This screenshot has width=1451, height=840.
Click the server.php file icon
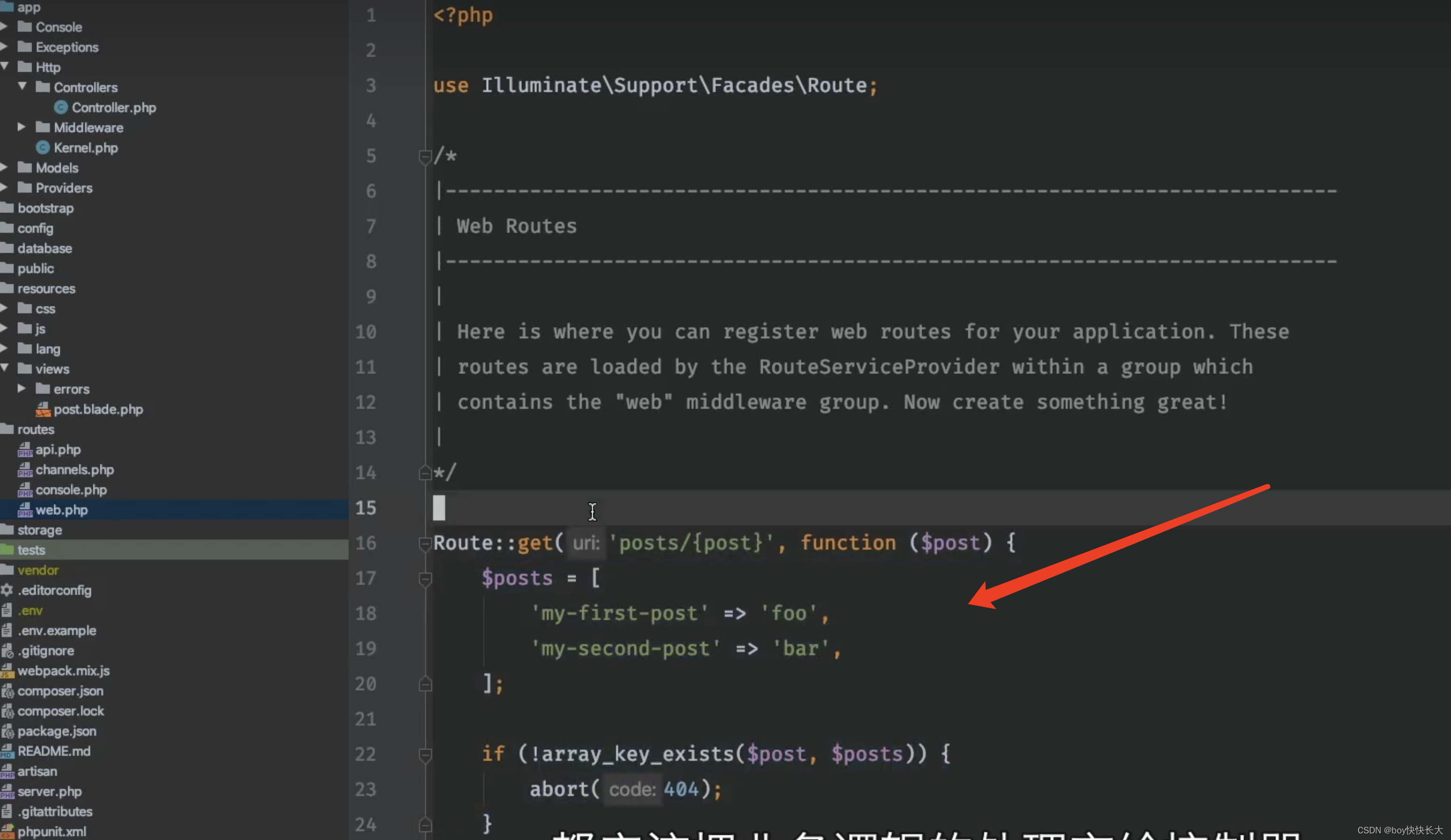click(7, 791)
